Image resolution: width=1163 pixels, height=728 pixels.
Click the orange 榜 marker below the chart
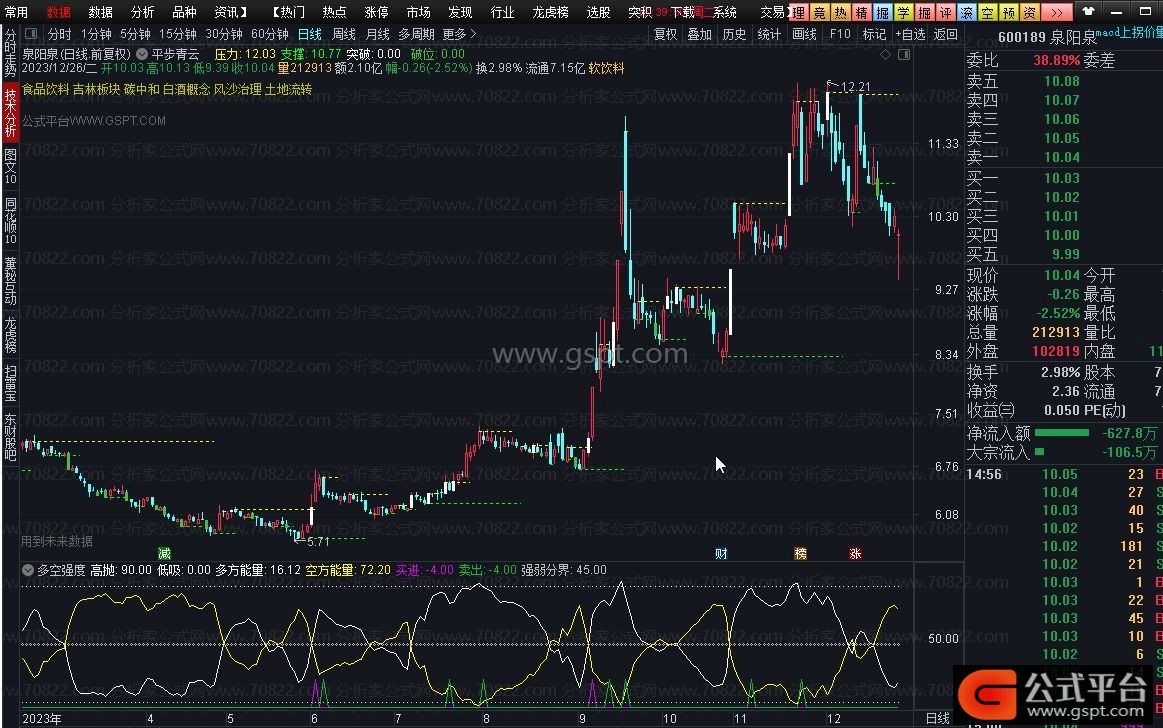[800, 553]
